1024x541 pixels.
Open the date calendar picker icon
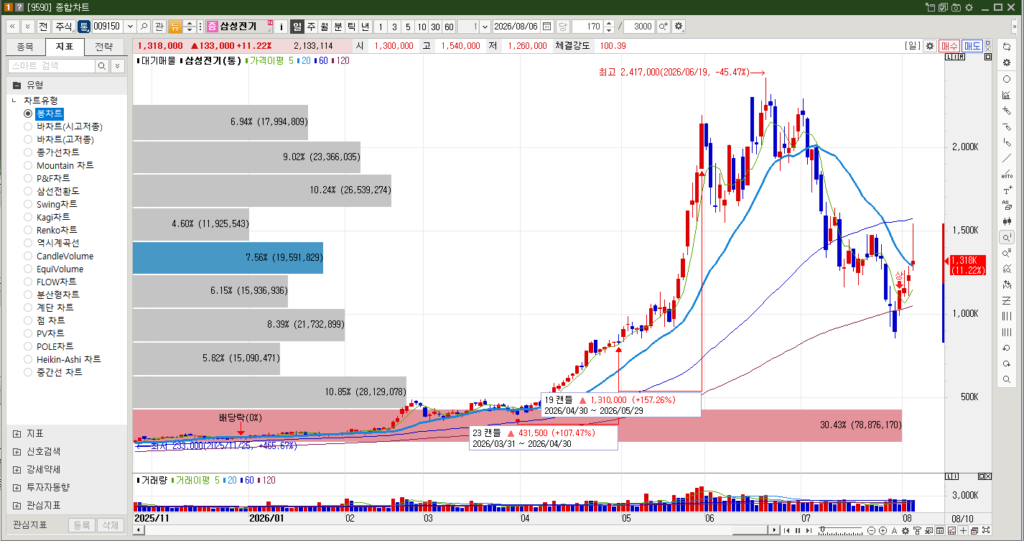pyautogui.click(x=547, y=27)
